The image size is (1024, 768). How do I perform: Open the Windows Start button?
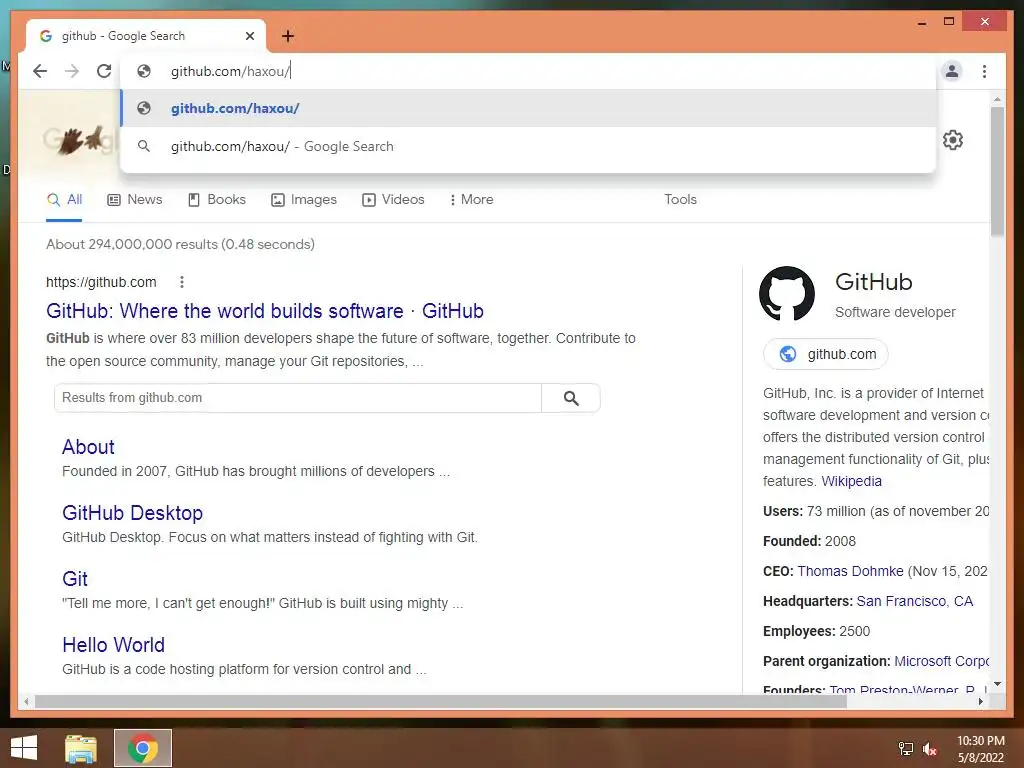[x=24, y=748]
